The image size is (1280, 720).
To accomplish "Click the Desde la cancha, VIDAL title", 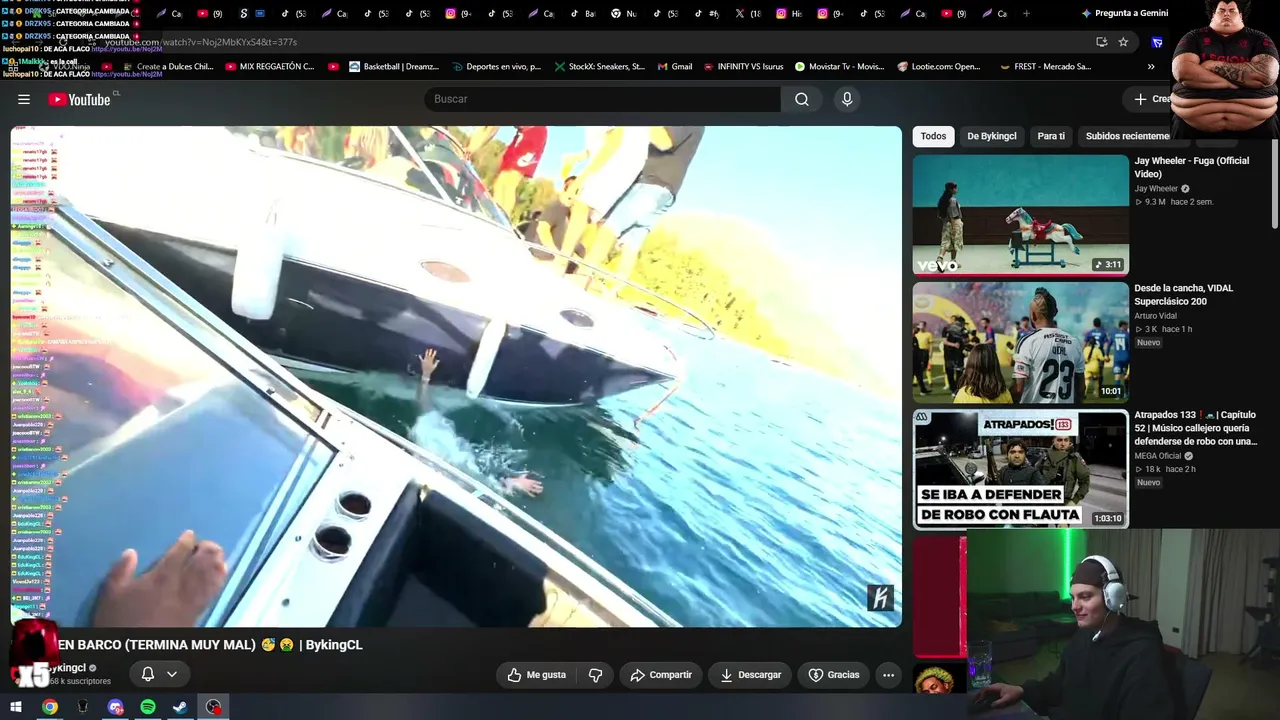I will click(x=1183, y=295).
